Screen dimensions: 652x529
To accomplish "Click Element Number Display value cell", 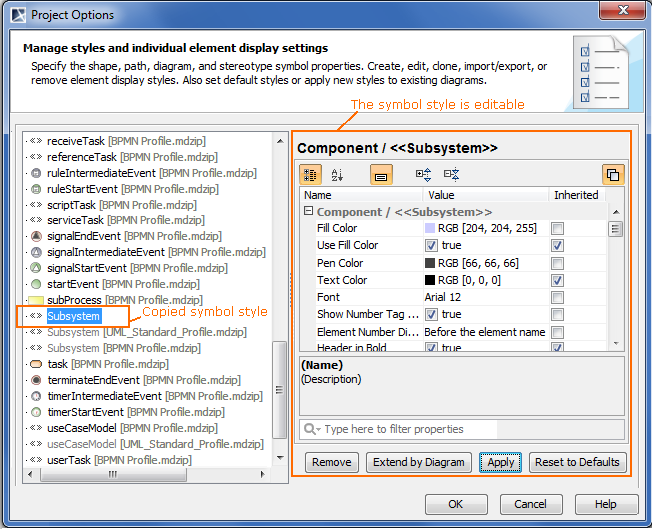I will [x=485, y=332].
